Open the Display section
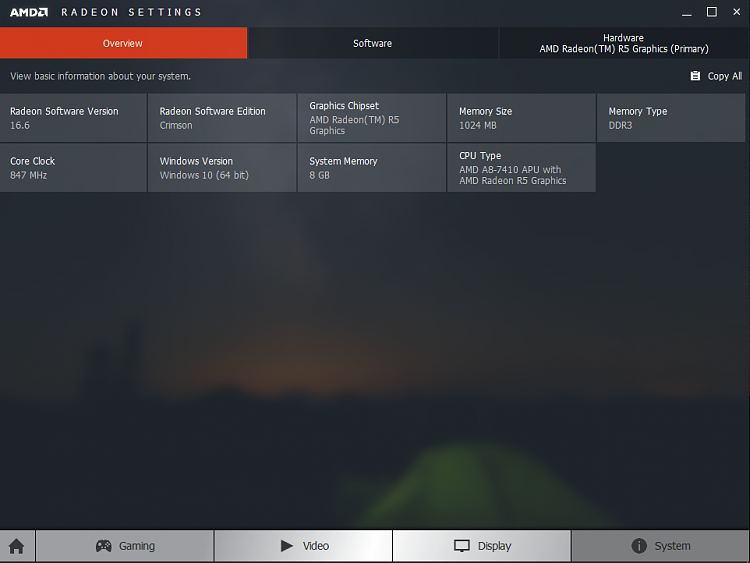 click(x=482, y=546)
